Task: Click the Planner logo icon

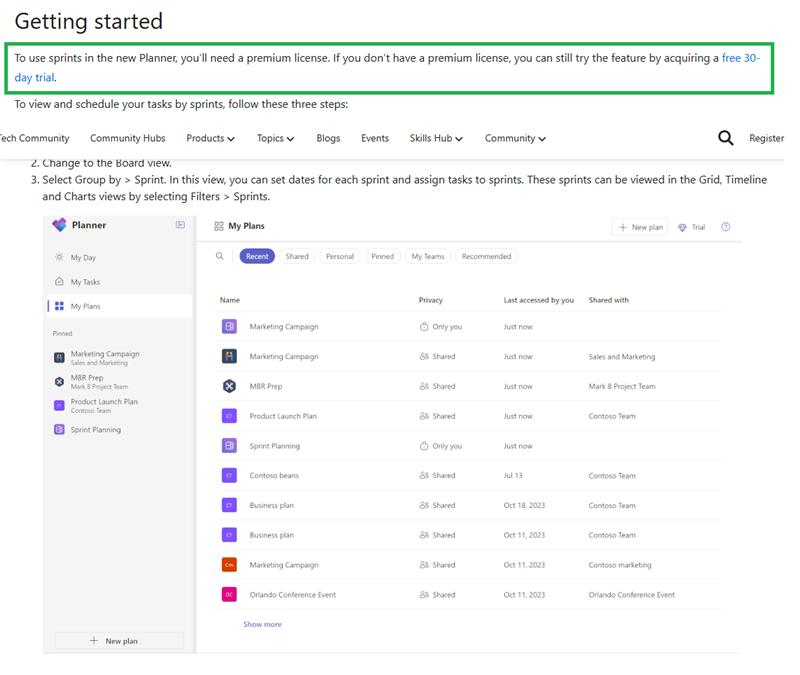Action: pyautogui.click(x=59, y=224)
